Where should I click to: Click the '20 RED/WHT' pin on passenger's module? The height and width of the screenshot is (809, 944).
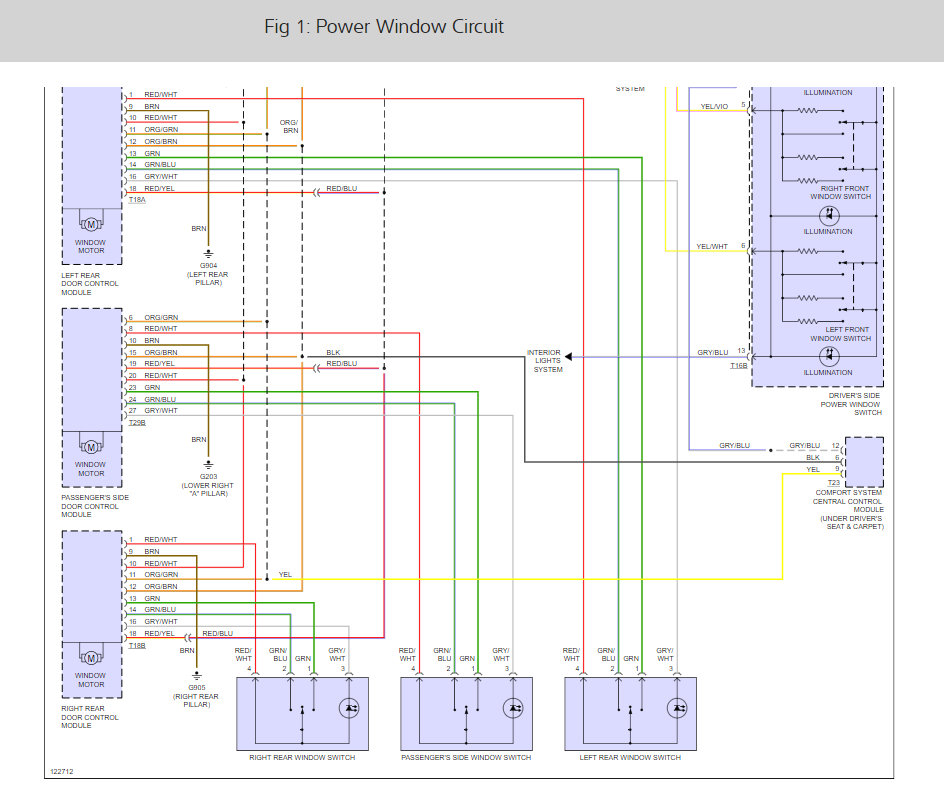pos(153,376)
